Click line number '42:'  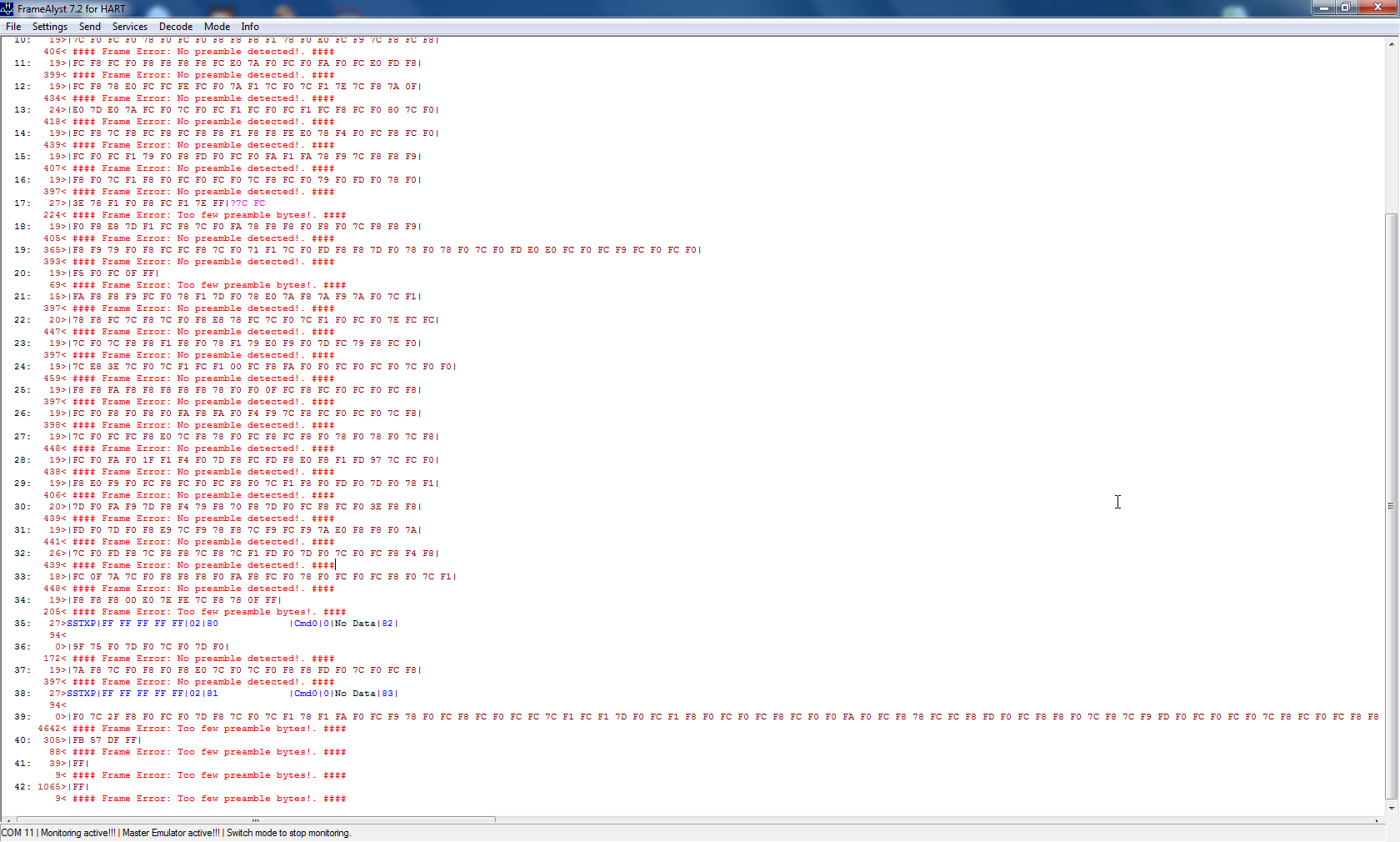click(22, 787)
